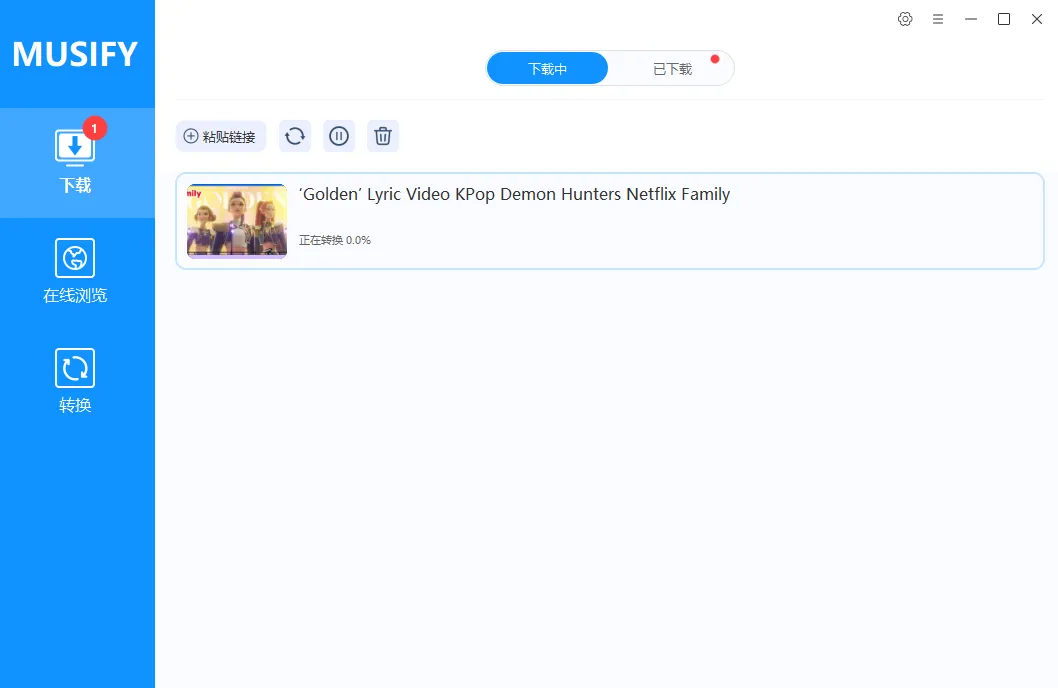This screenshot has height=688, width=1058.
Task: Switch to the 下载中 (Downloading) tab
Action: point(547,68)
